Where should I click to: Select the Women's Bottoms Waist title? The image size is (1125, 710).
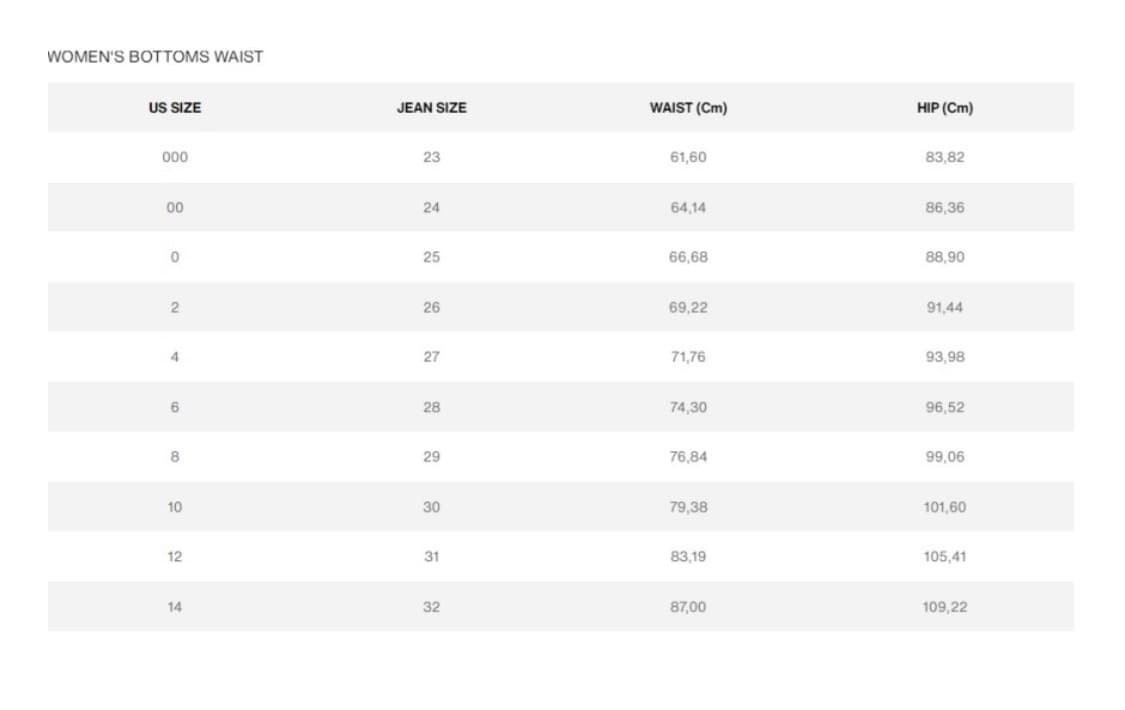[x=155, y=57]
